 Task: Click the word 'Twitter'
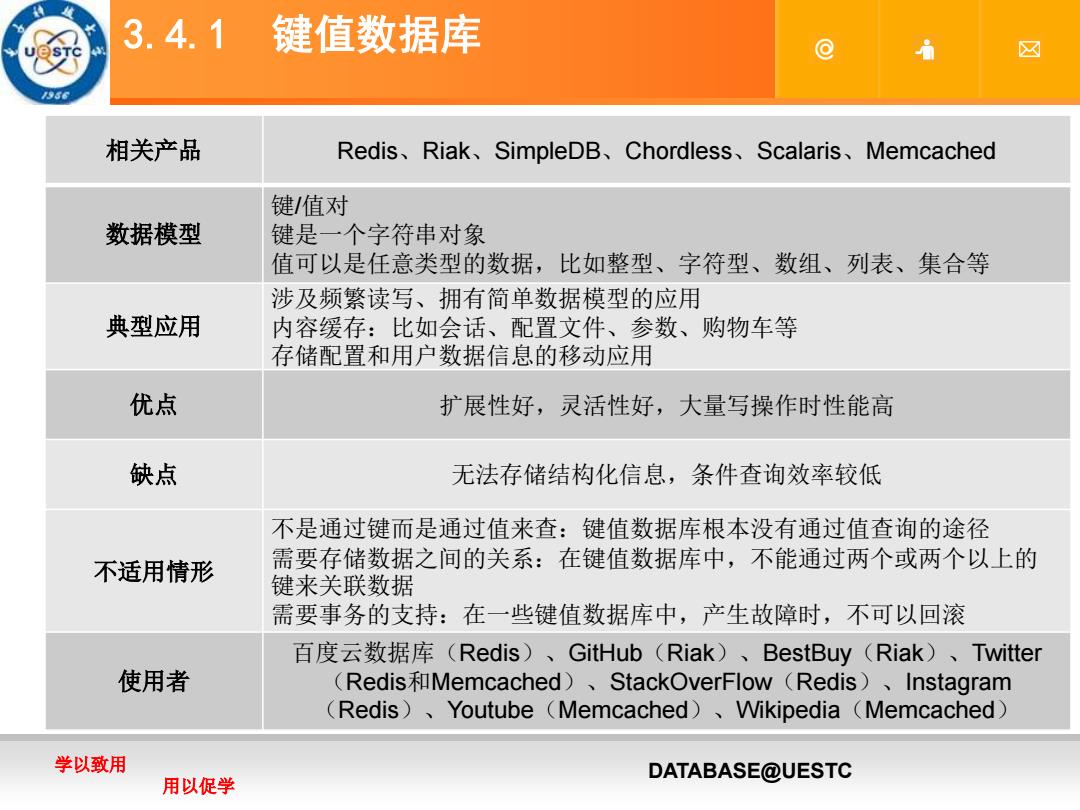1007,652
